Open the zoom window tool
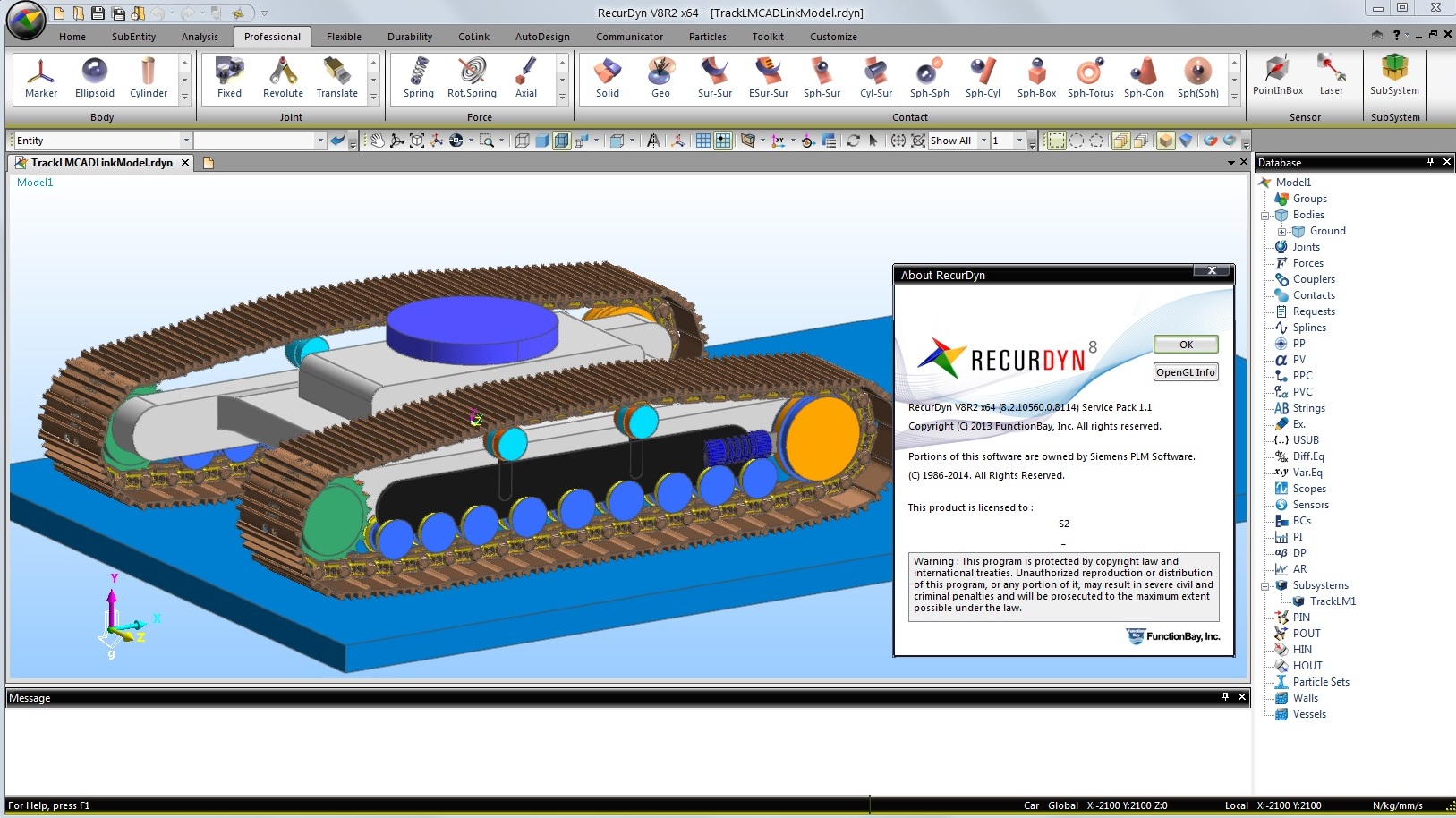1456x818 pixels. pos(486,141)
